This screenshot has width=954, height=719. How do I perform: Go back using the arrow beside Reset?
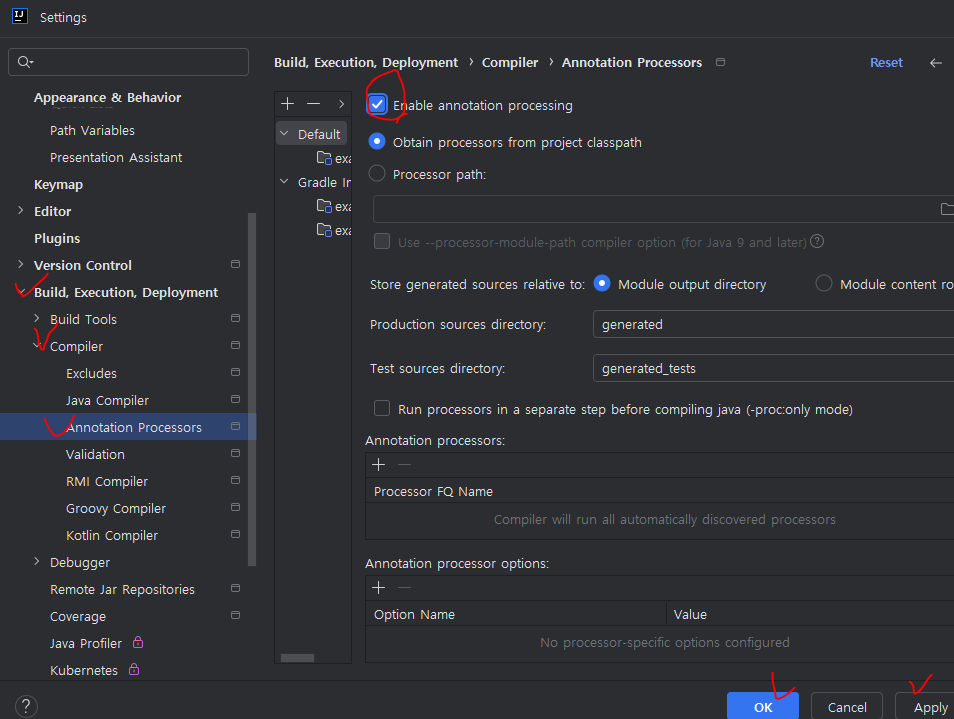936,63
